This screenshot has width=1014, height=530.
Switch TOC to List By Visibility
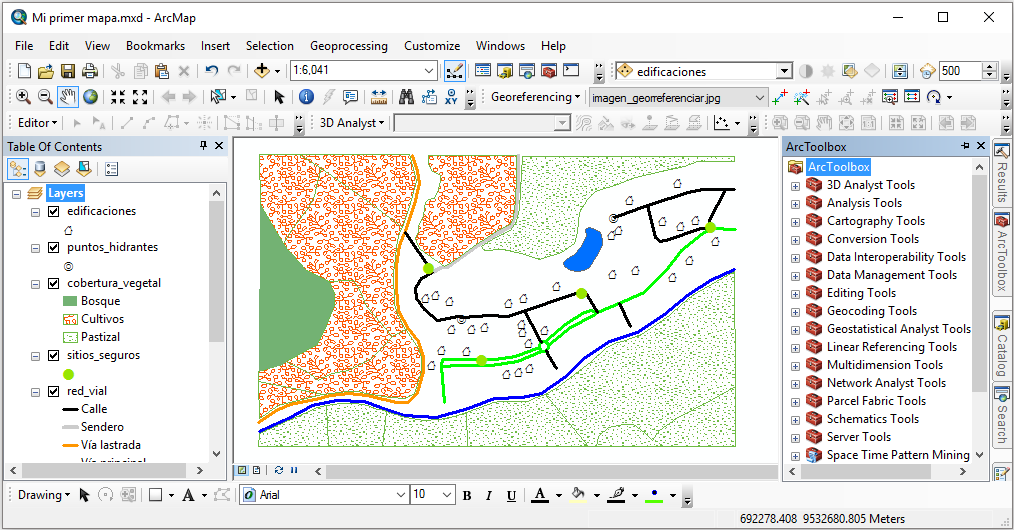(x=61, y=169)
